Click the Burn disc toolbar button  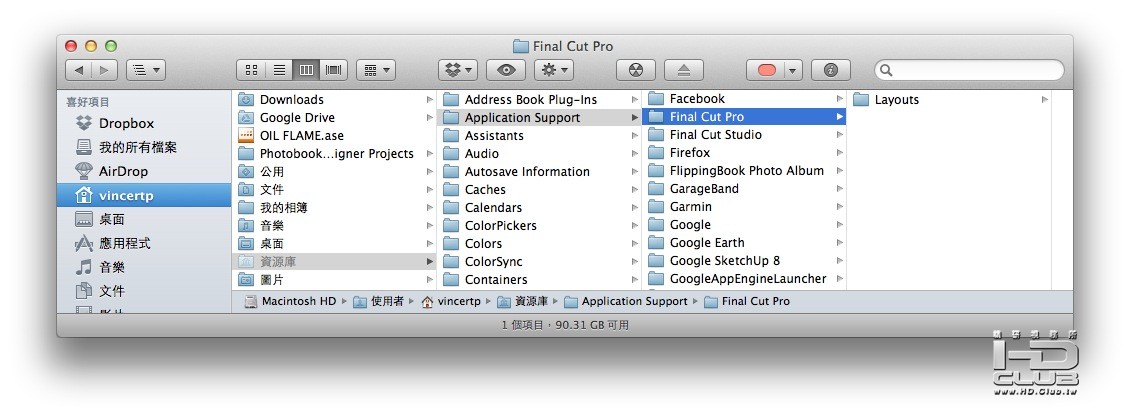pyautogui.click(x=636, y=70)
